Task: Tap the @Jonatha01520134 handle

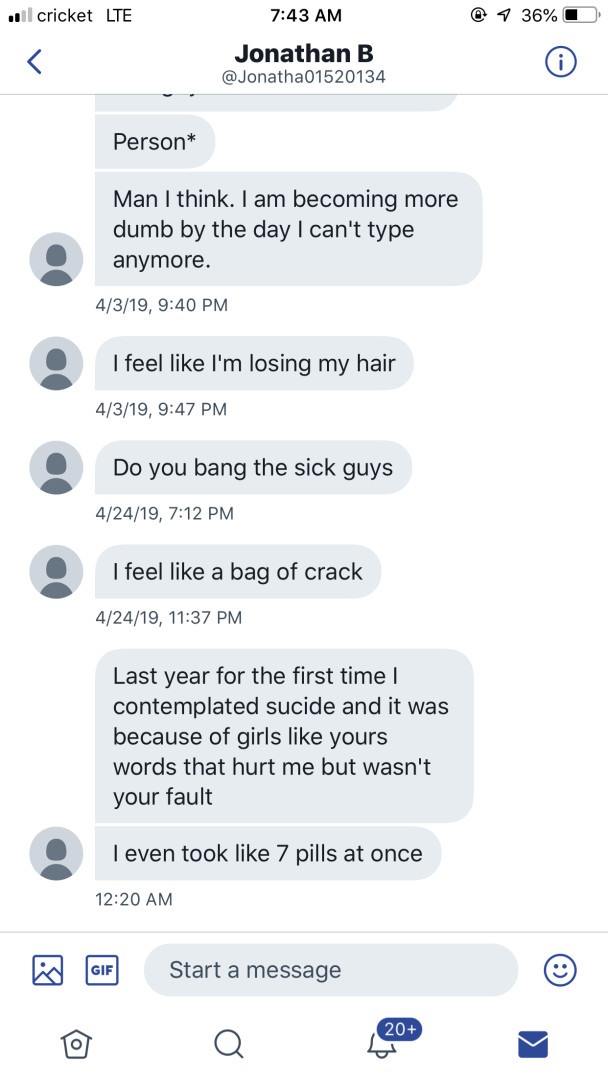Action: point(303,77)
